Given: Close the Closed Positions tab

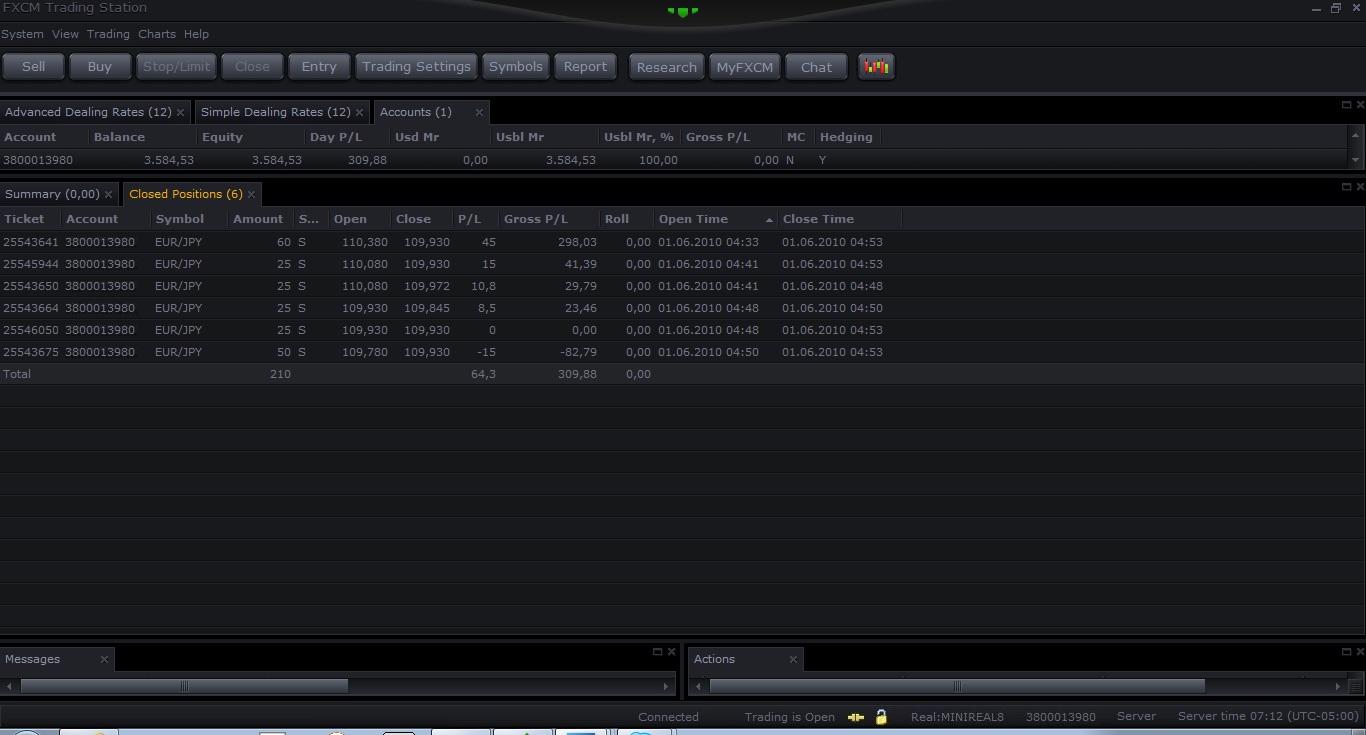Looking at the screenshot, I should click(x=251, y=195).
